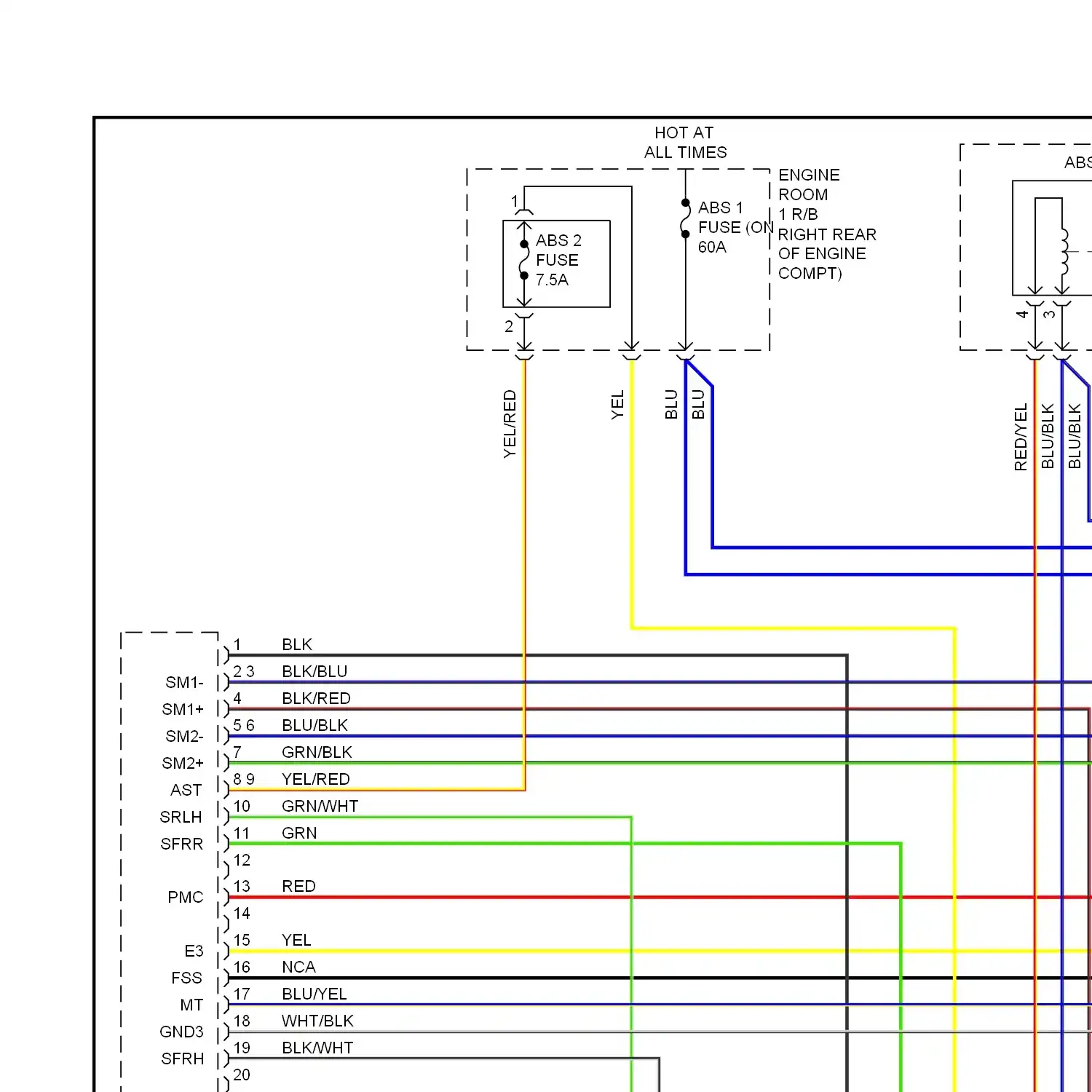The image size is (1092, 1092).
Task: Click the SRLH terminal name
Action: point(181,817)
